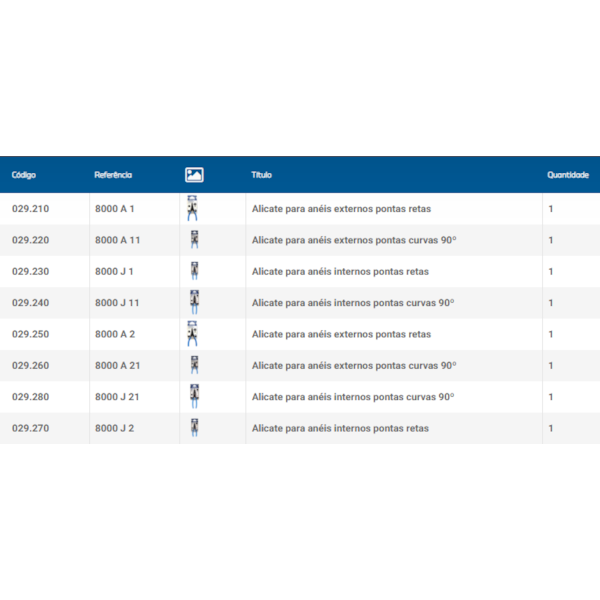600x600 pixels.
Task: Open pliers thumbnail for code 029.210
Action: (x=192, y=208)
